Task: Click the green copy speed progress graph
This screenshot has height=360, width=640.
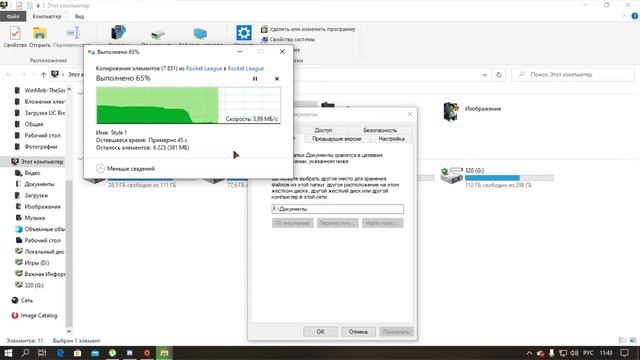Action: (188, 105)
